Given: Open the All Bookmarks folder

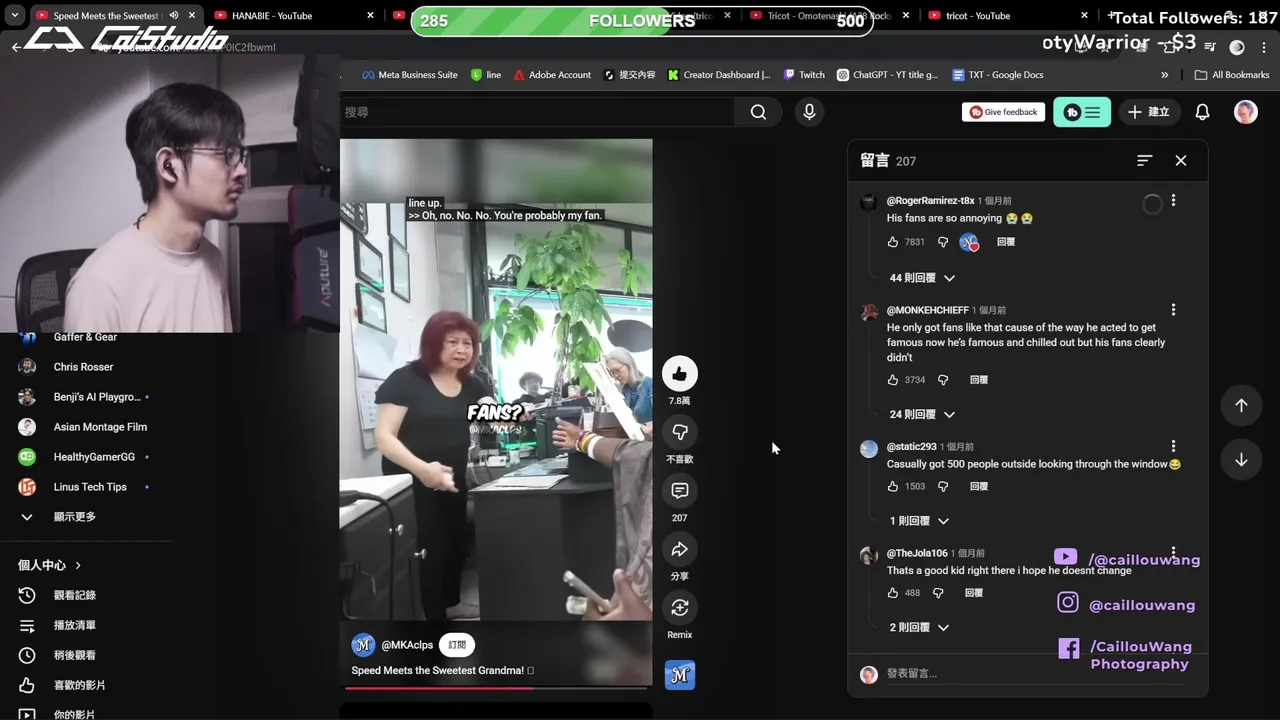Looking at the screenshot, I should [x=1232, y=75].
